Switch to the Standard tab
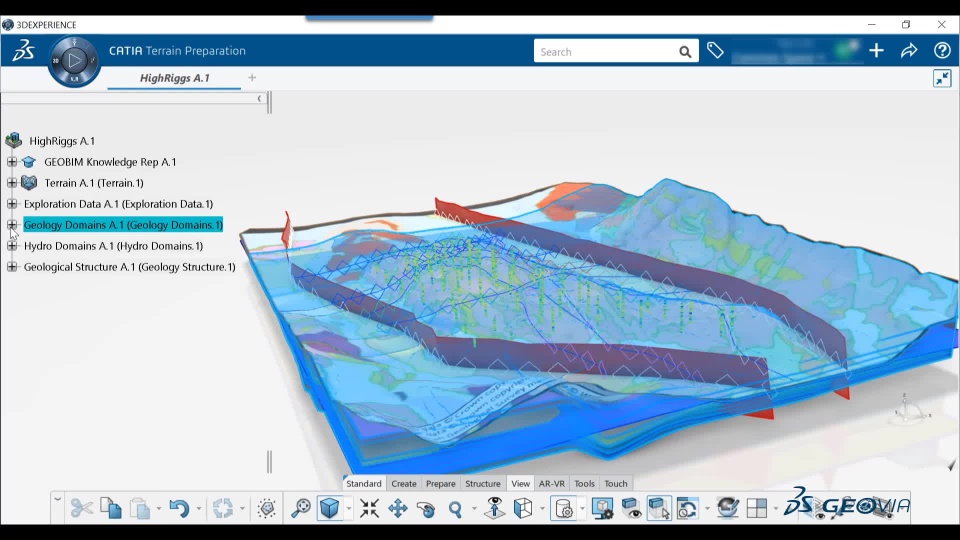Viewport: 960px width, 540px height. point(364,483)
